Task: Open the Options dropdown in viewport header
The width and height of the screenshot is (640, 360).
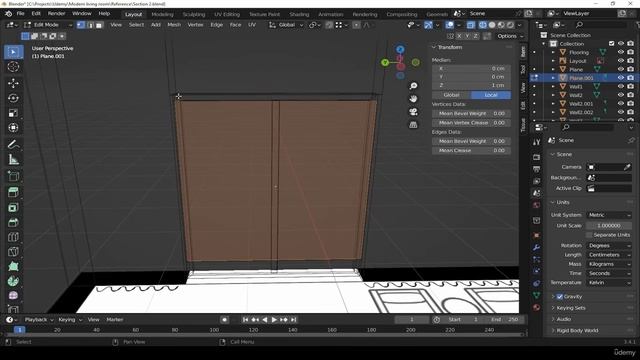Action: [510, 36]
